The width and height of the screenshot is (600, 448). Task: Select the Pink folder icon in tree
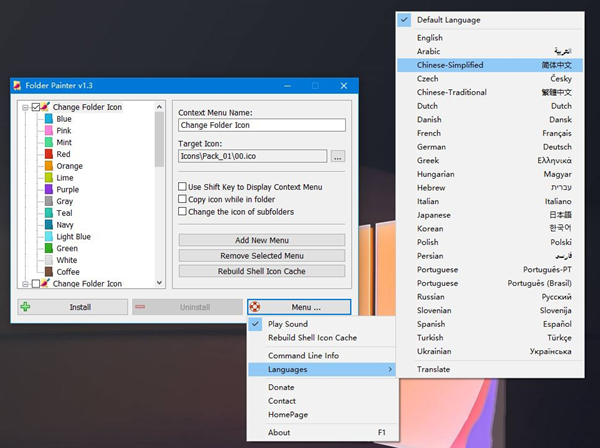(48, 131)
